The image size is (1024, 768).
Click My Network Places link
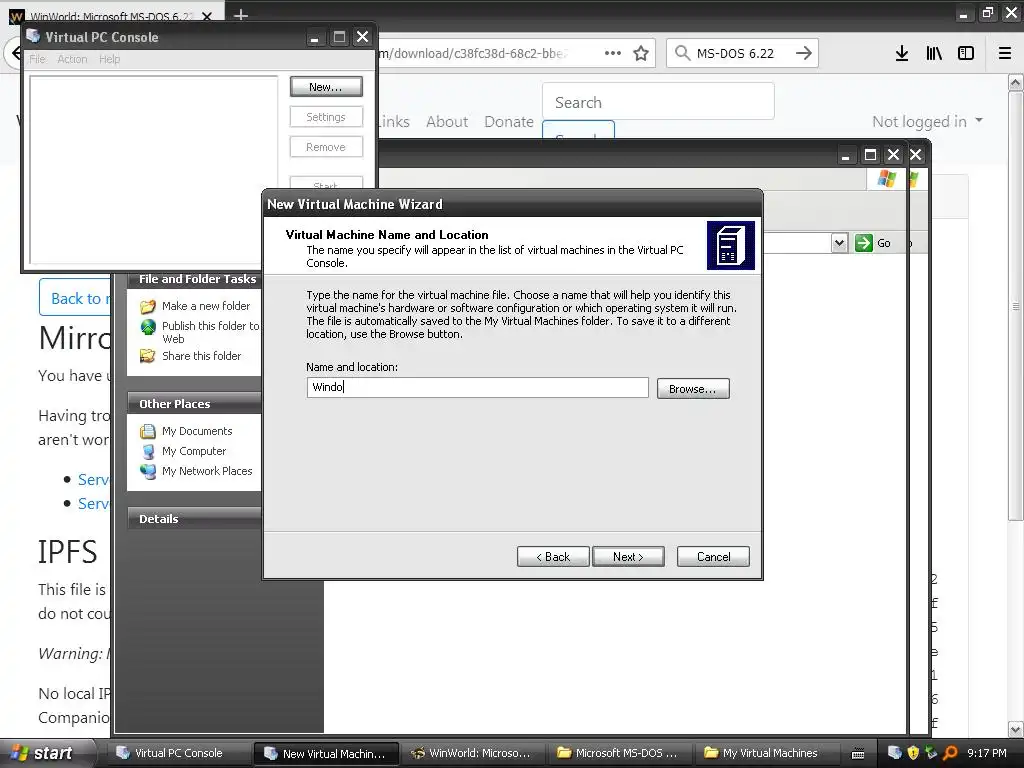pos(207,471)
